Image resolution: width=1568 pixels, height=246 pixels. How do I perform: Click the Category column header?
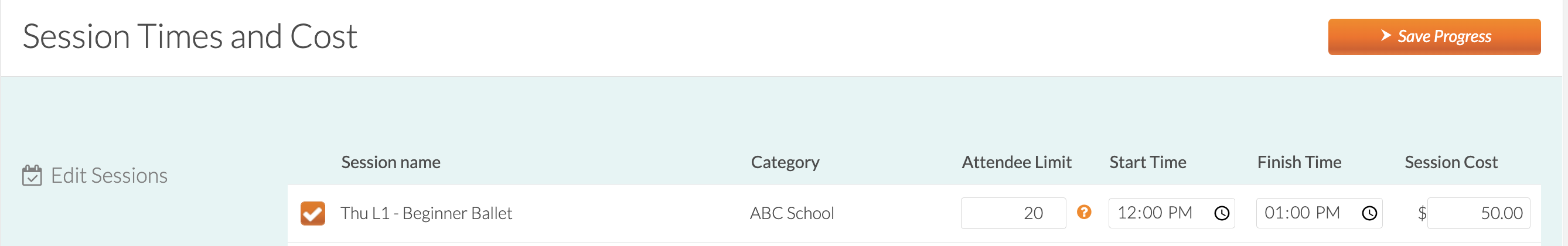coord(785,162)
